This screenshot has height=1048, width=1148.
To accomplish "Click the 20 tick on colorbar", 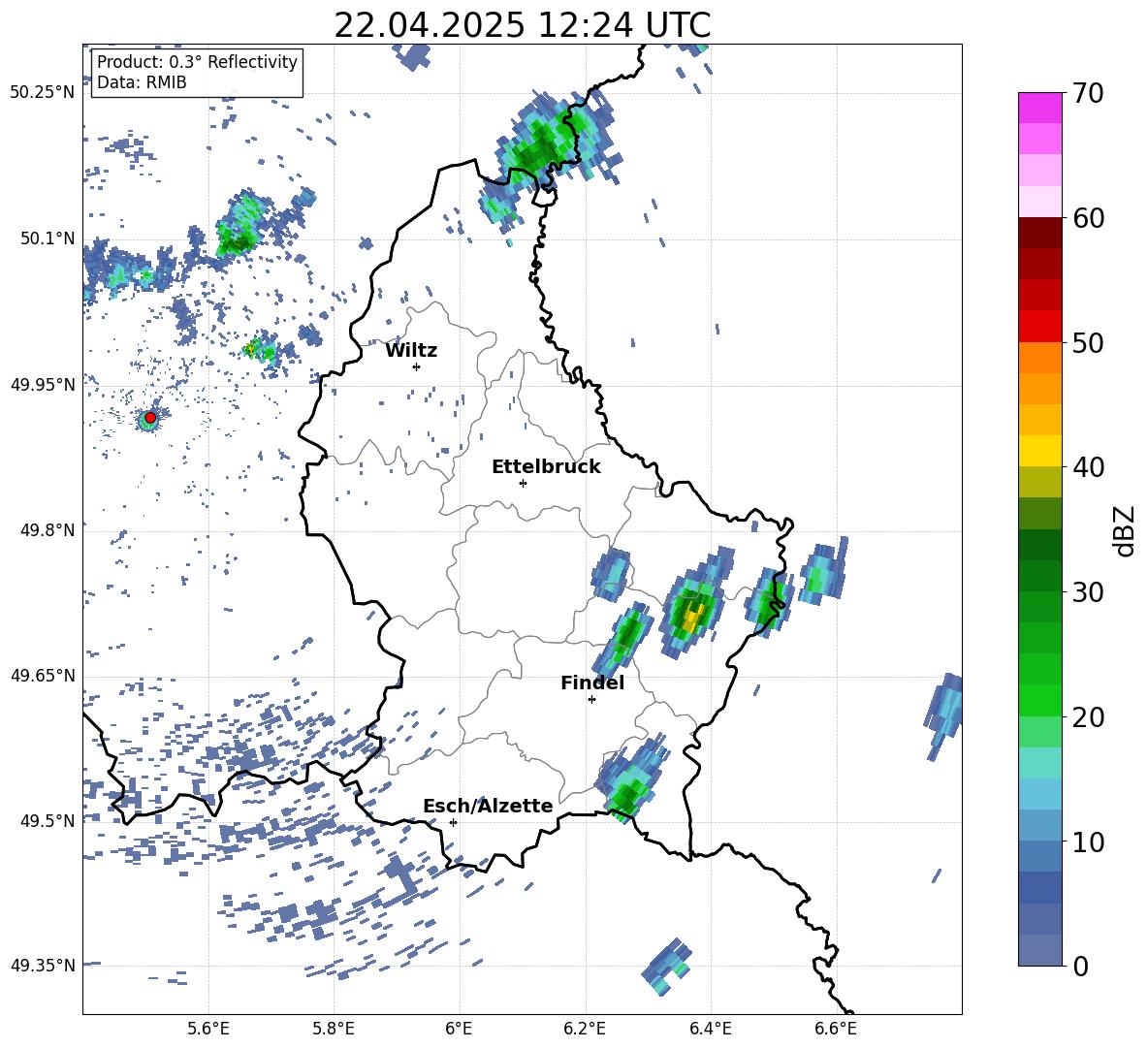I will [x=1088, y=716].
